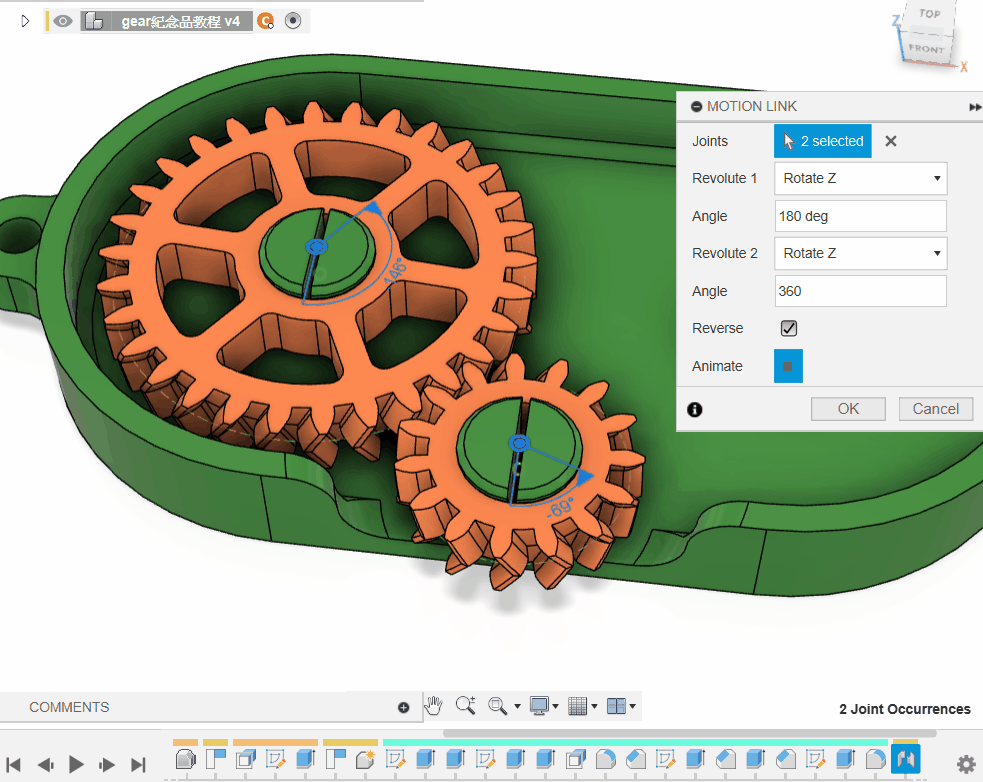Open Revolute 1 Rotate Z dropdown

tap(860, 178)
